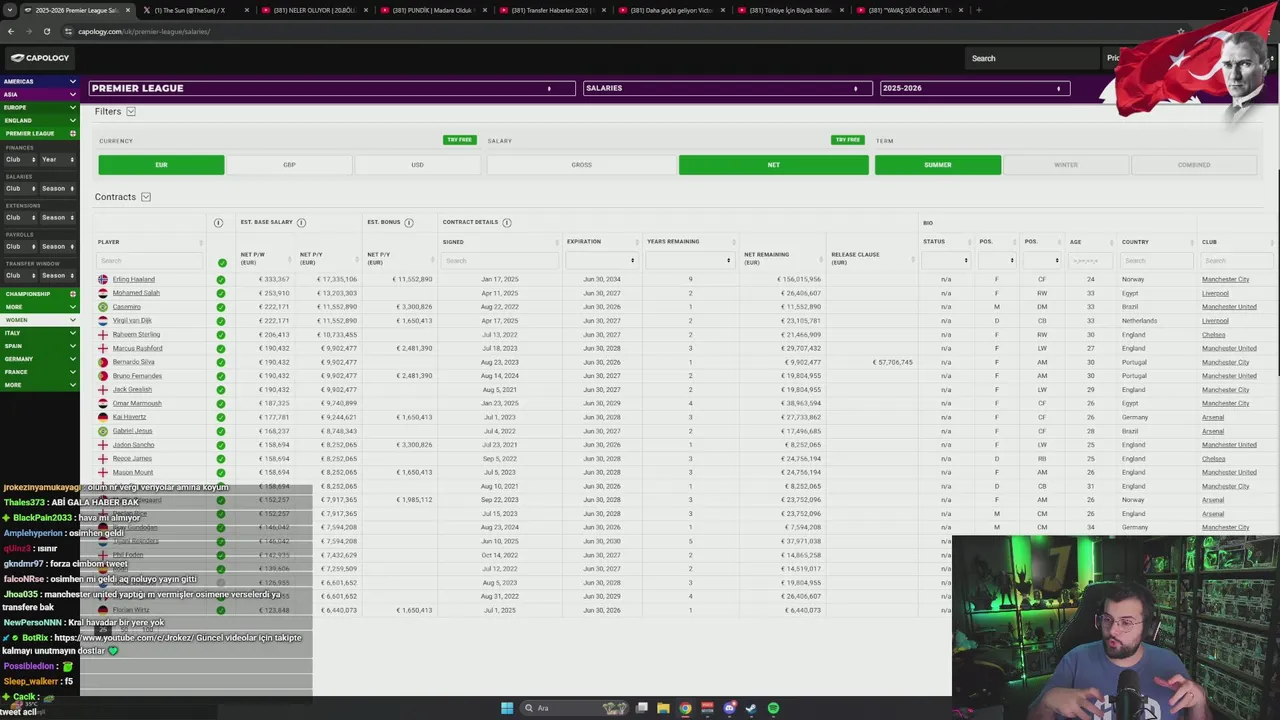The image size is (1280, 720).
Task: Open the Salaries category dropdown
Action: (727, 88)
